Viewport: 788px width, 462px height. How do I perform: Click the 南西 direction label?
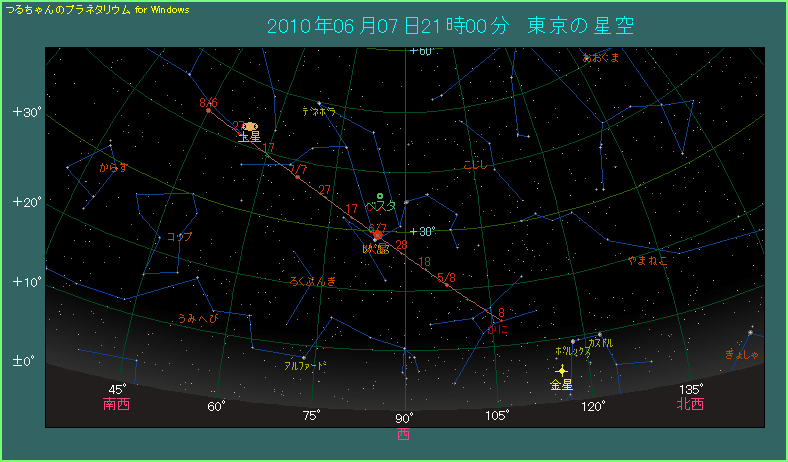pyautogui.click(x=116, y=405)
